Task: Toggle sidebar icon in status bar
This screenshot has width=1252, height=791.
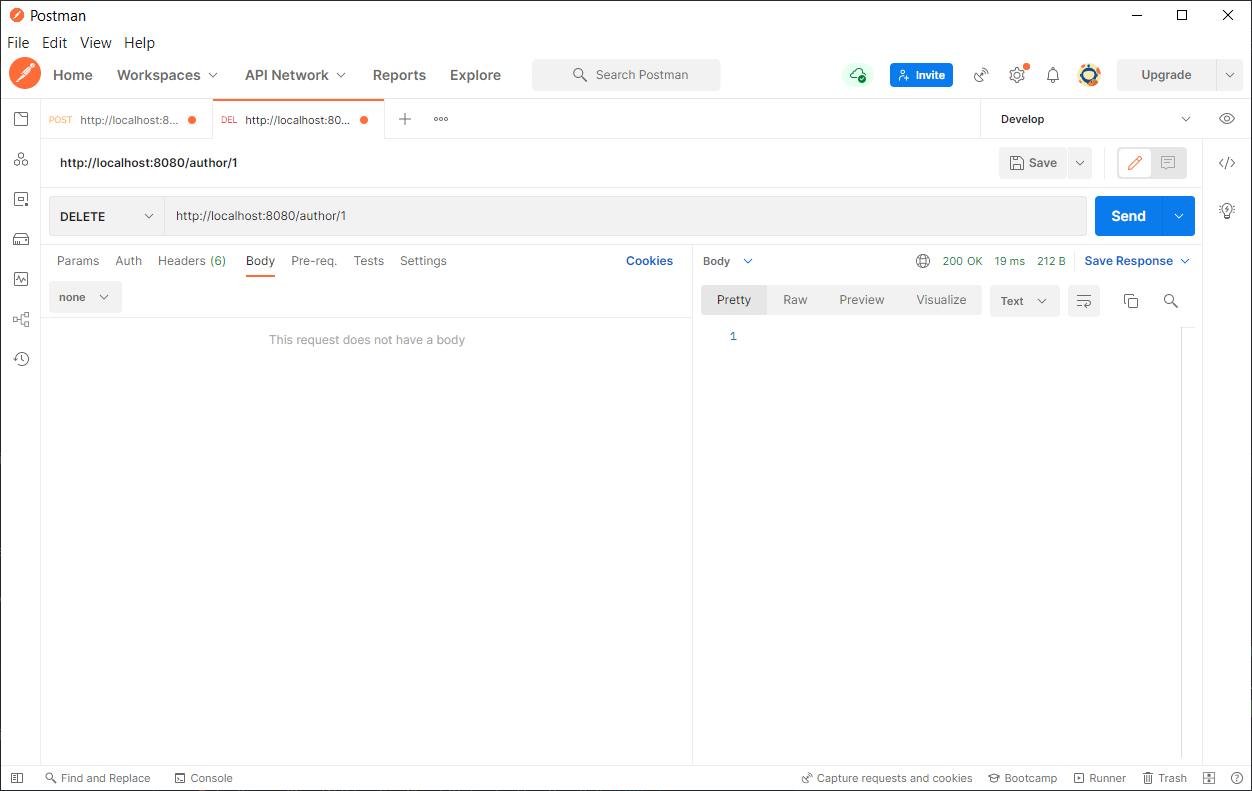Action: pyautogui.click(x=17, y=778)
